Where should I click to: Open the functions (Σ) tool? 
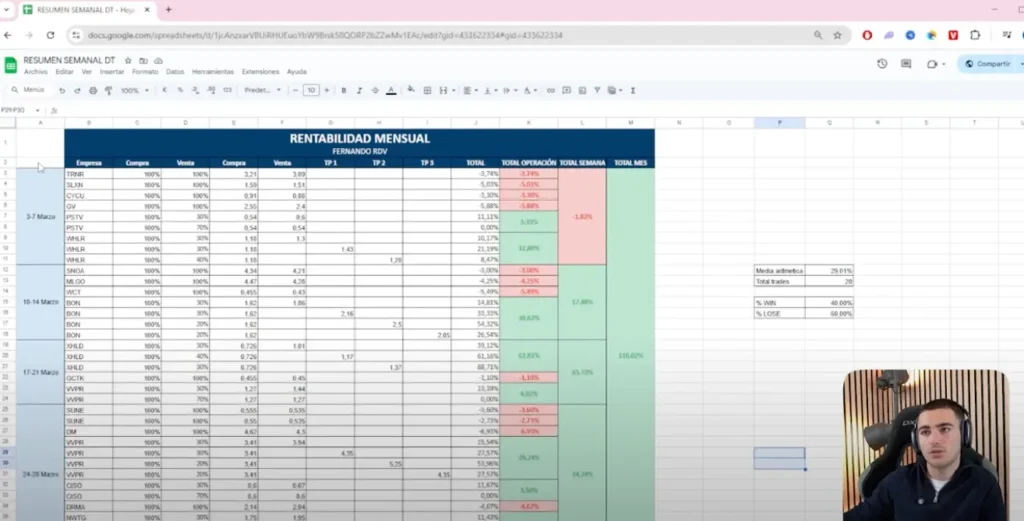(633, 91)
